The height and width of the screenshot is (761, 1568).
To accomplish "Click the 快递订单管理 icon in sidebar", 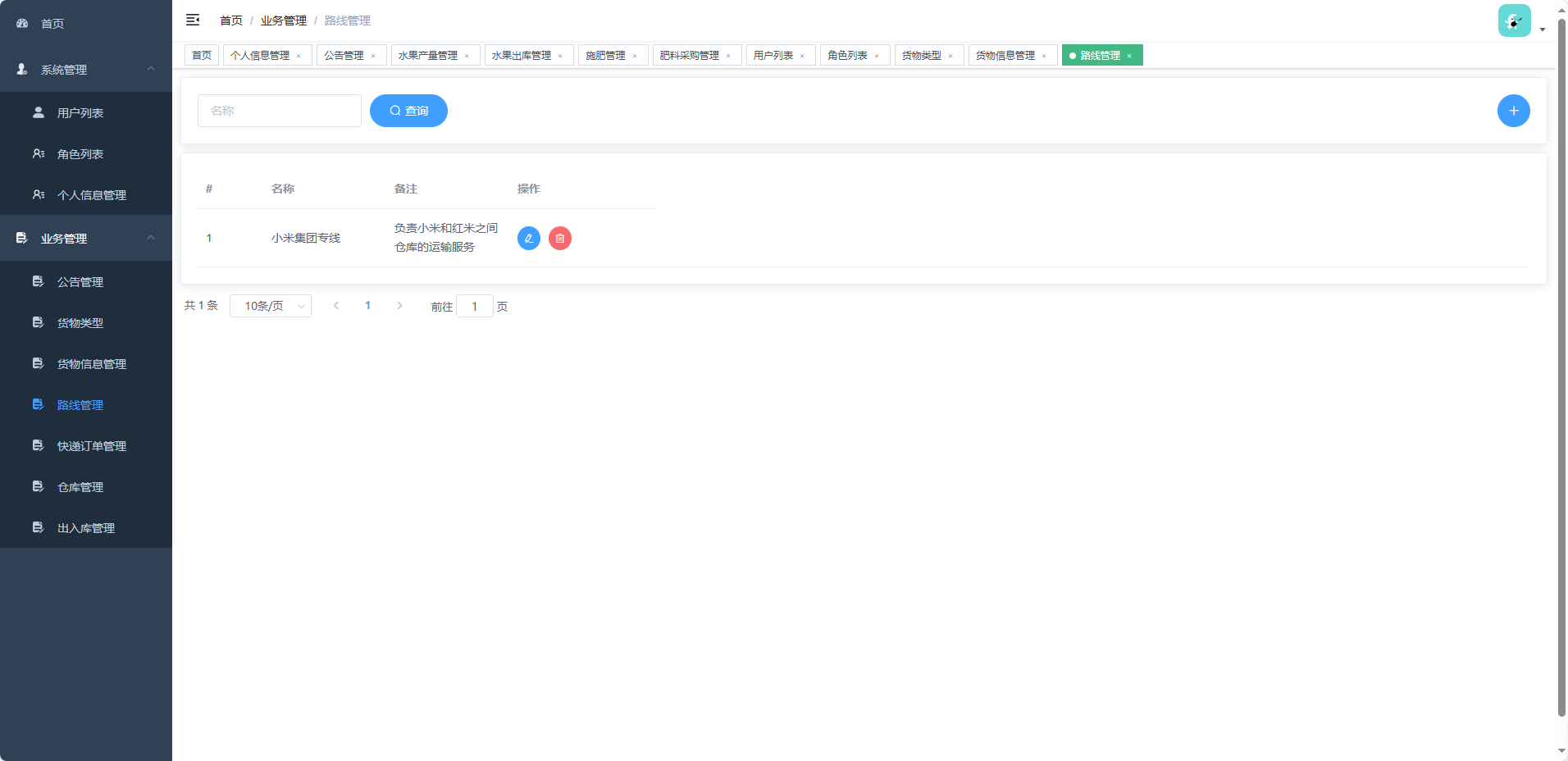I will point(38,445).
